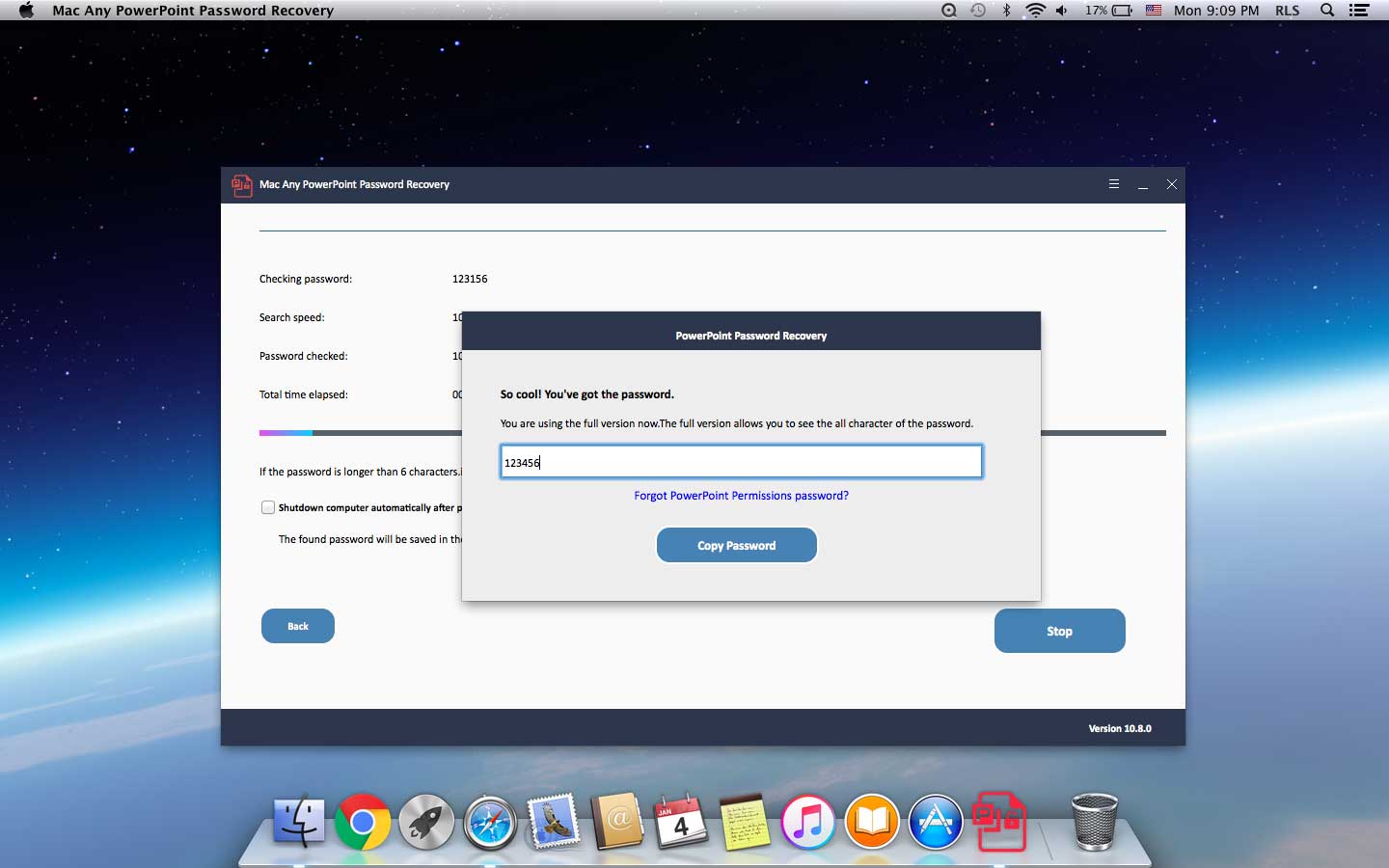Open the red PowerPoint Password Recovery Dock icon
Image resolution: width=1389 pixels, height=868 pixels.
point(1000,823)
